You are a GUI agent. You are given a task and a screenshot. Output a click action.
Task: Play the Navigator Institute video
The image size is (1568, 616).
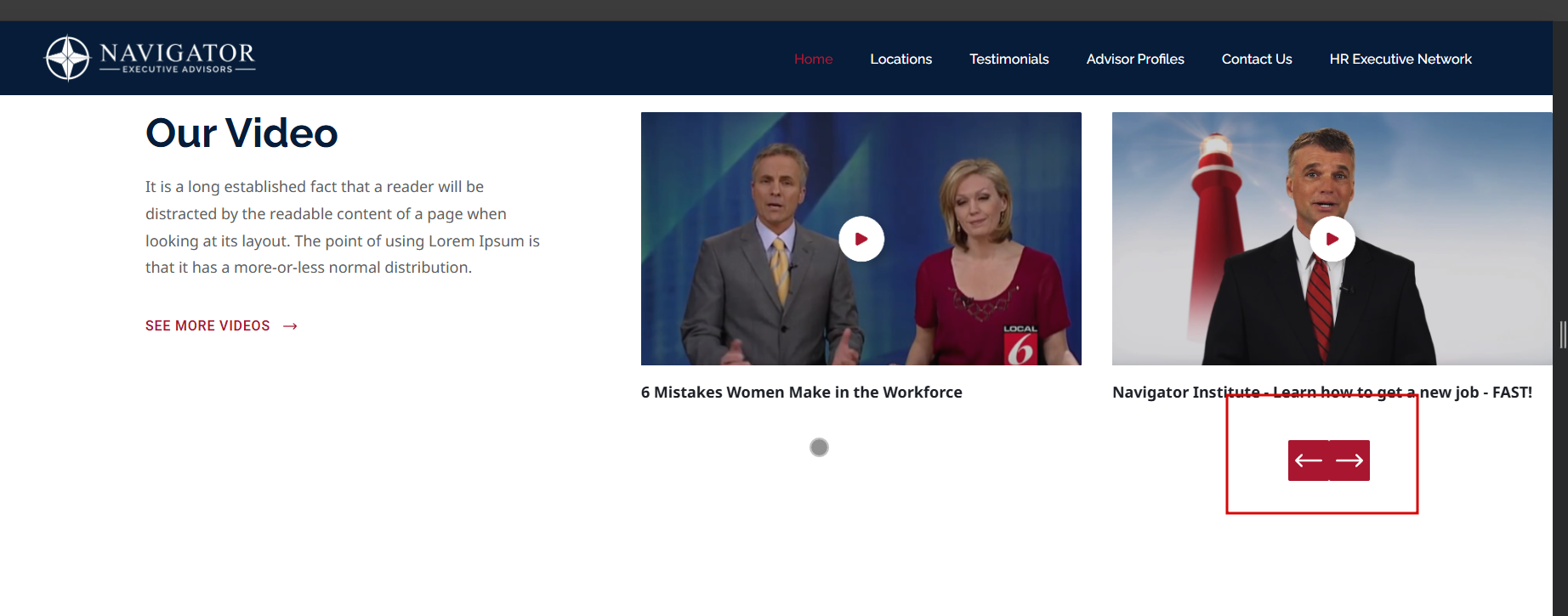pos(1332,239)
